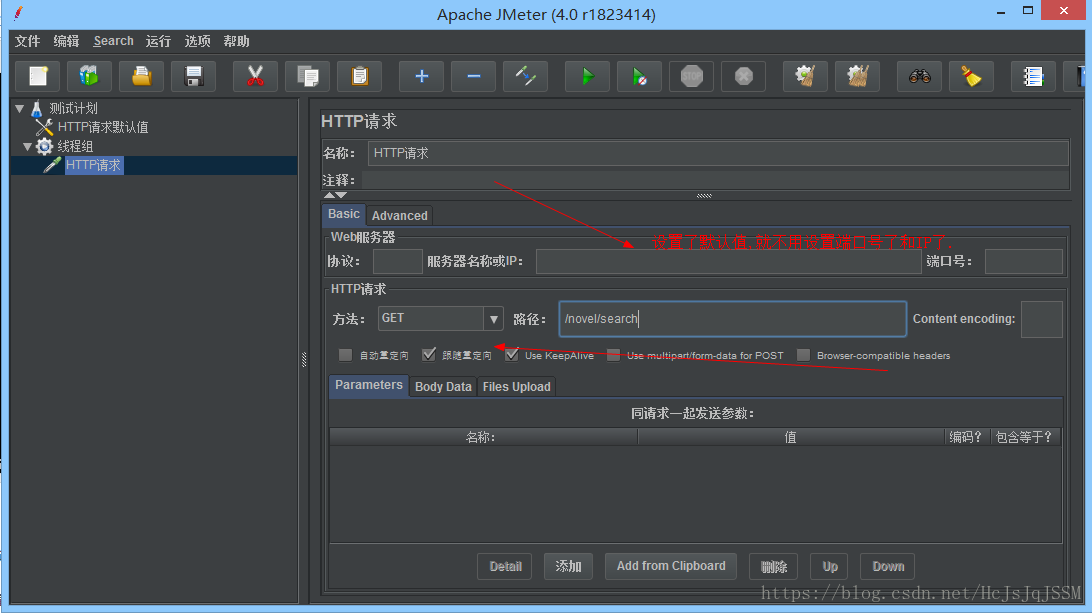Check Browser-compatible headers option

(x=804, y=355)
